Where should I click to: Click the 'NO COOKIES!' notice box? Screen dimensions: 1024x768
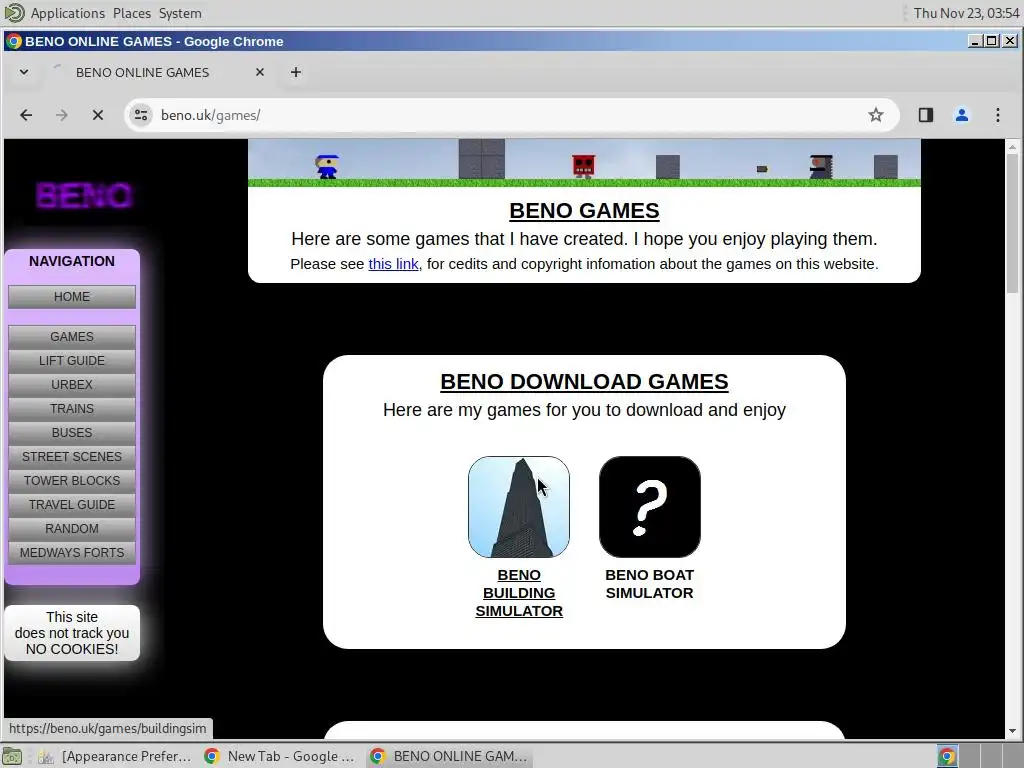tap(72, 633)
